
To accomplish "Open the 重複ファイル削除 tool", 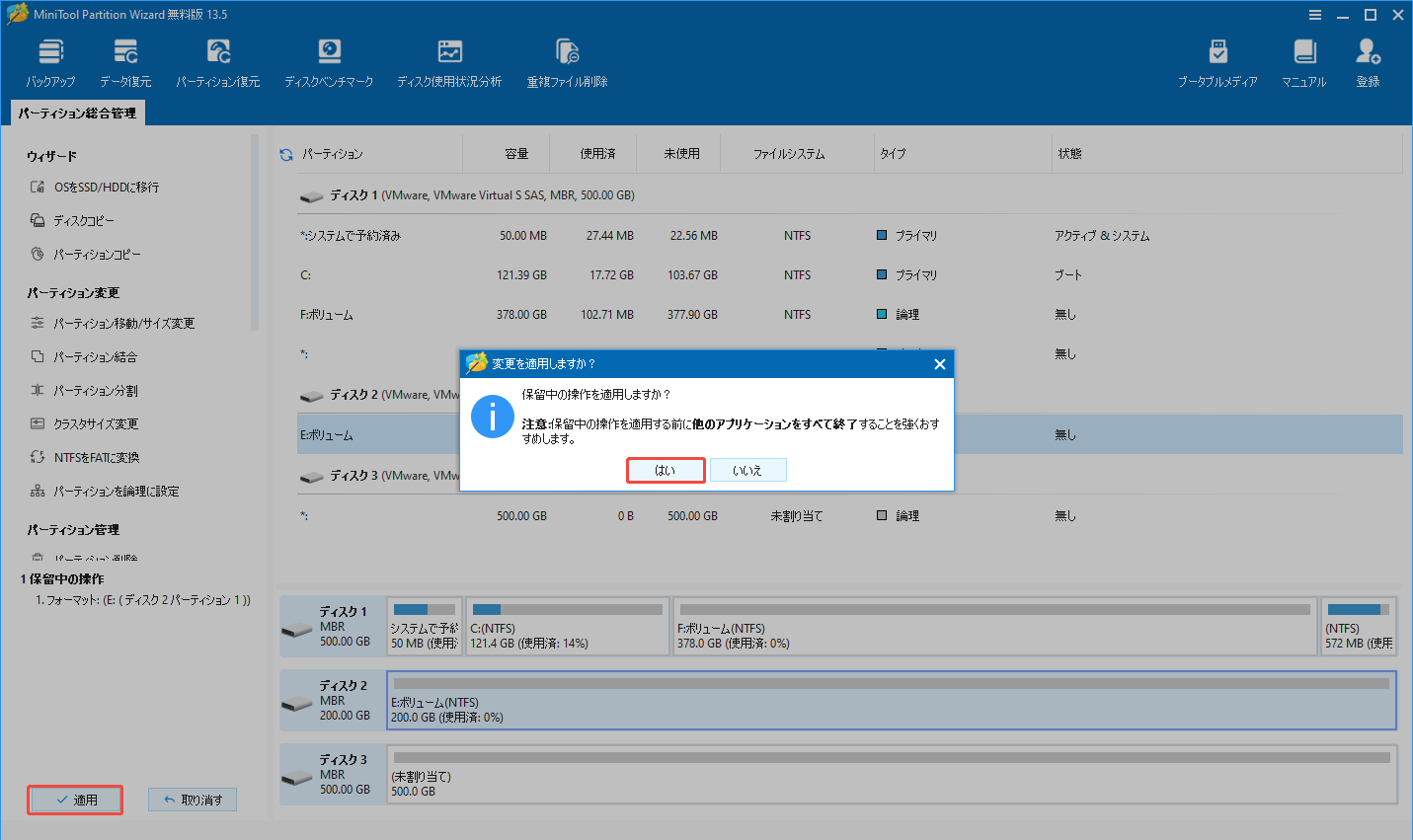I will tap(566, 61).
